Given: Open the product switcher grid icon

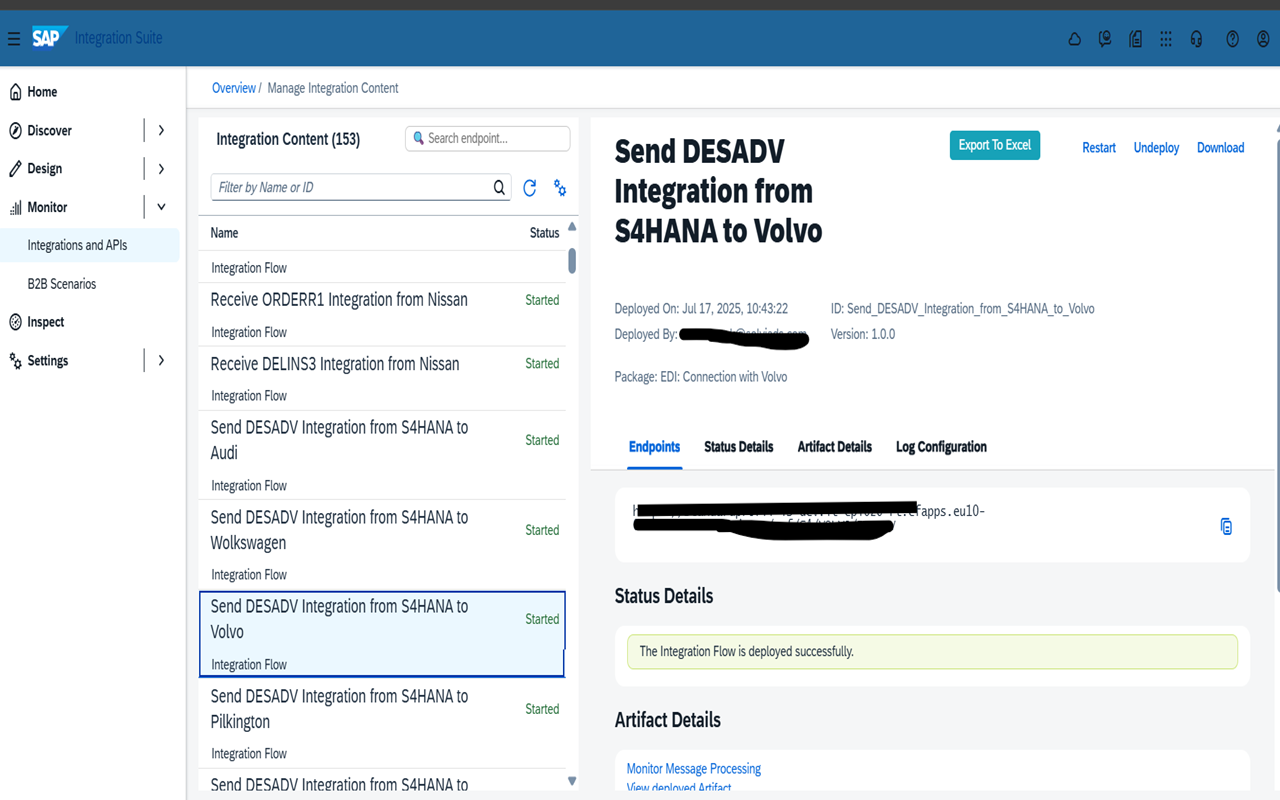Looking at the screenshot, I should 1166,39.
